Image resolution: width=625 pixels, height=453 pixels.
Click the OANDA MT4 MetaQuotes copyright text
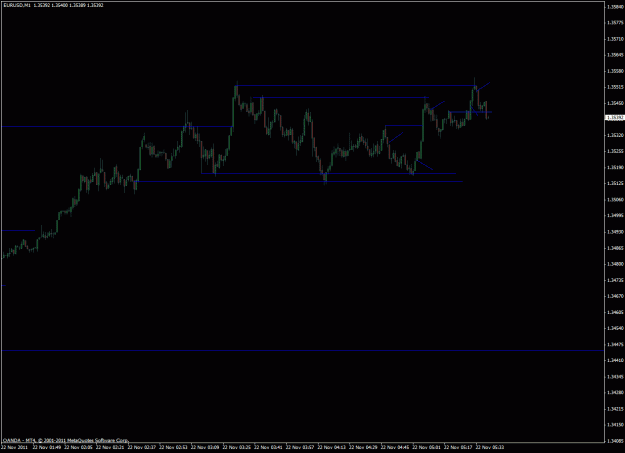(66, 440)
